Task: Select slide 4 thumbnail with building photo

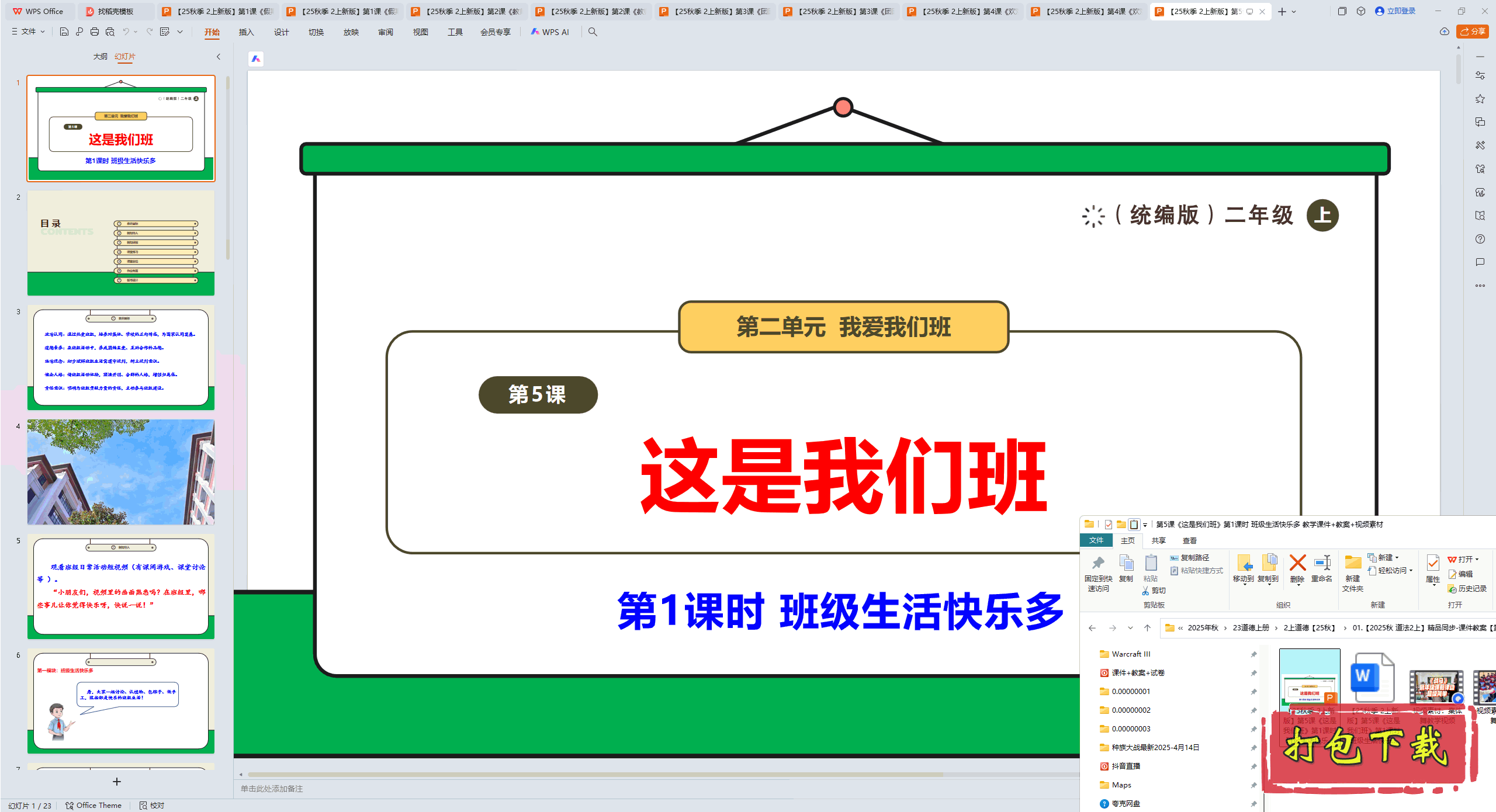Action: tap(121, 471)
